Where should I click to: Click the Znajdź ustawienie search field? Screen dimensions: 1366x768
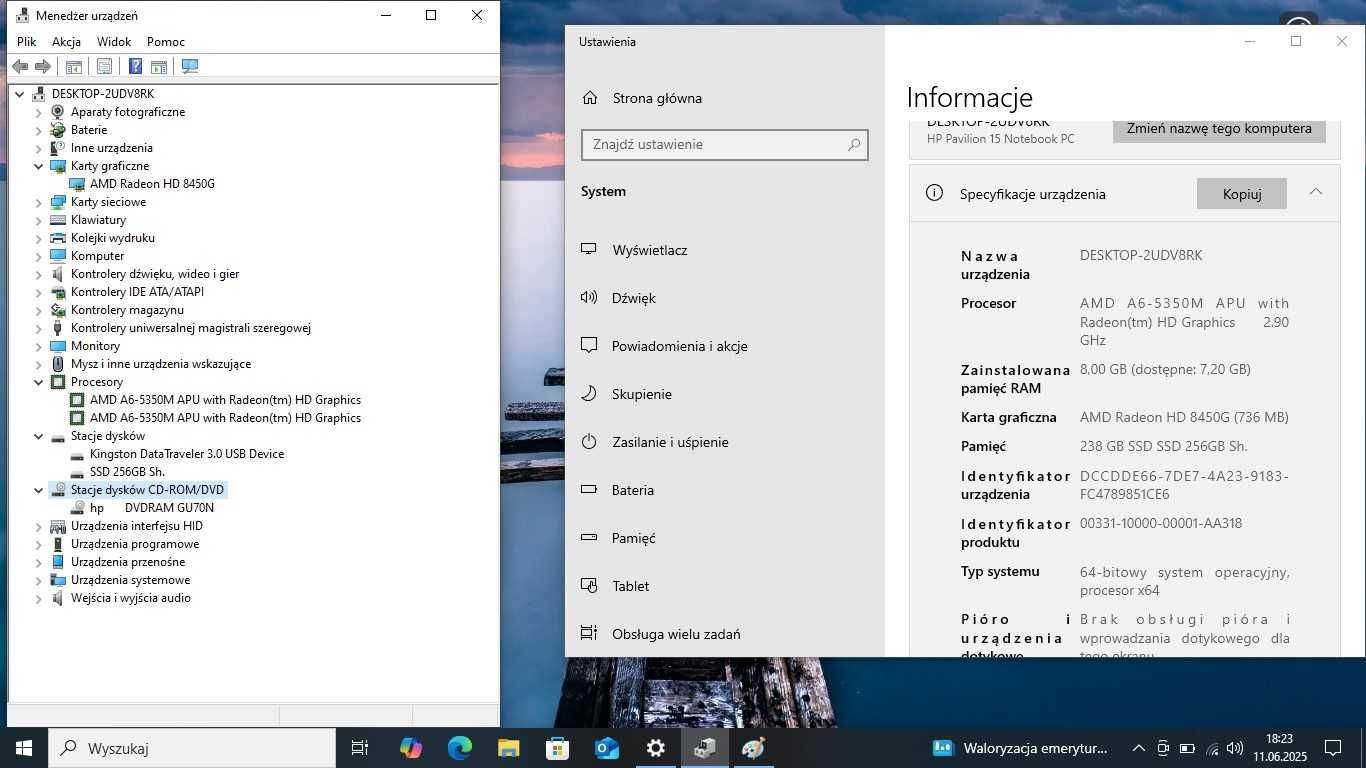[725, 145]
